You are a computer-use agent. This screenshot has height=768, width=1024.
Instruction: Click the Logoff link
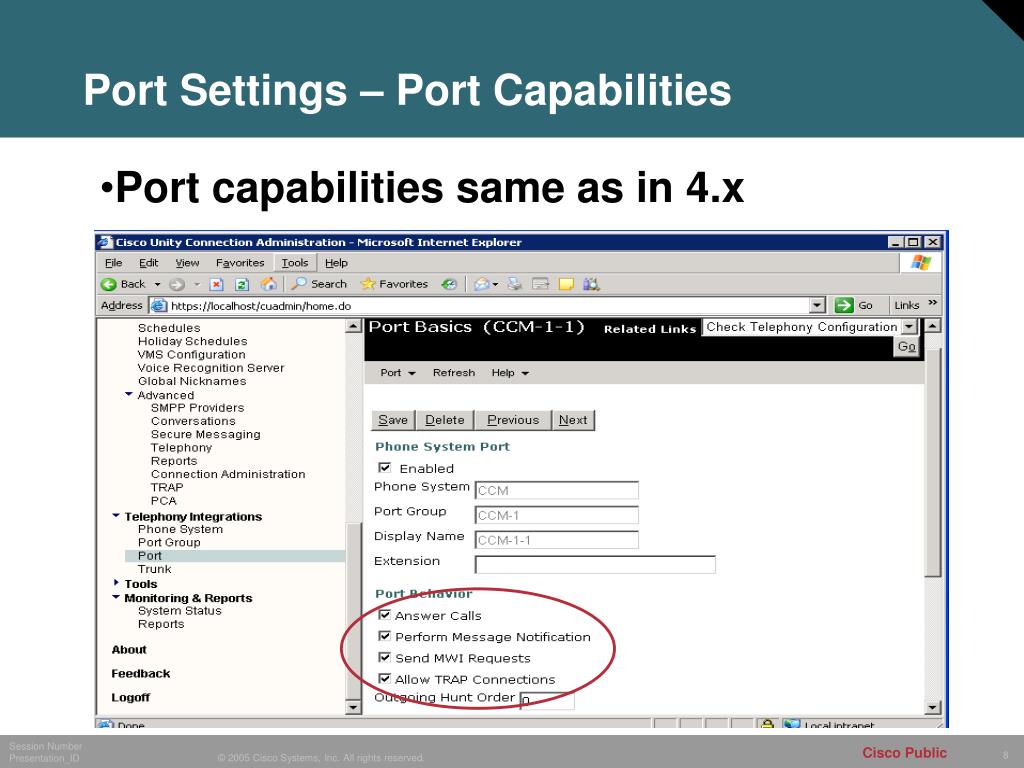pyautogui.click(x=131, y=697)
